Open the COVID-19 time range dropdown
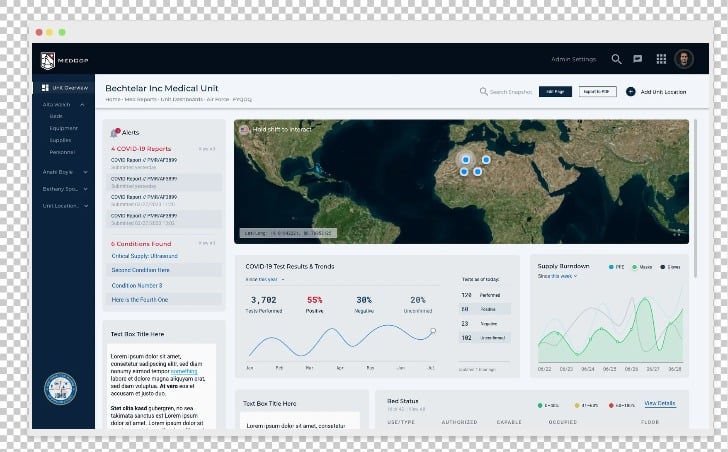The height and width of the screenshot is (452, 728). pyautogui.click(x=265, y=279)
